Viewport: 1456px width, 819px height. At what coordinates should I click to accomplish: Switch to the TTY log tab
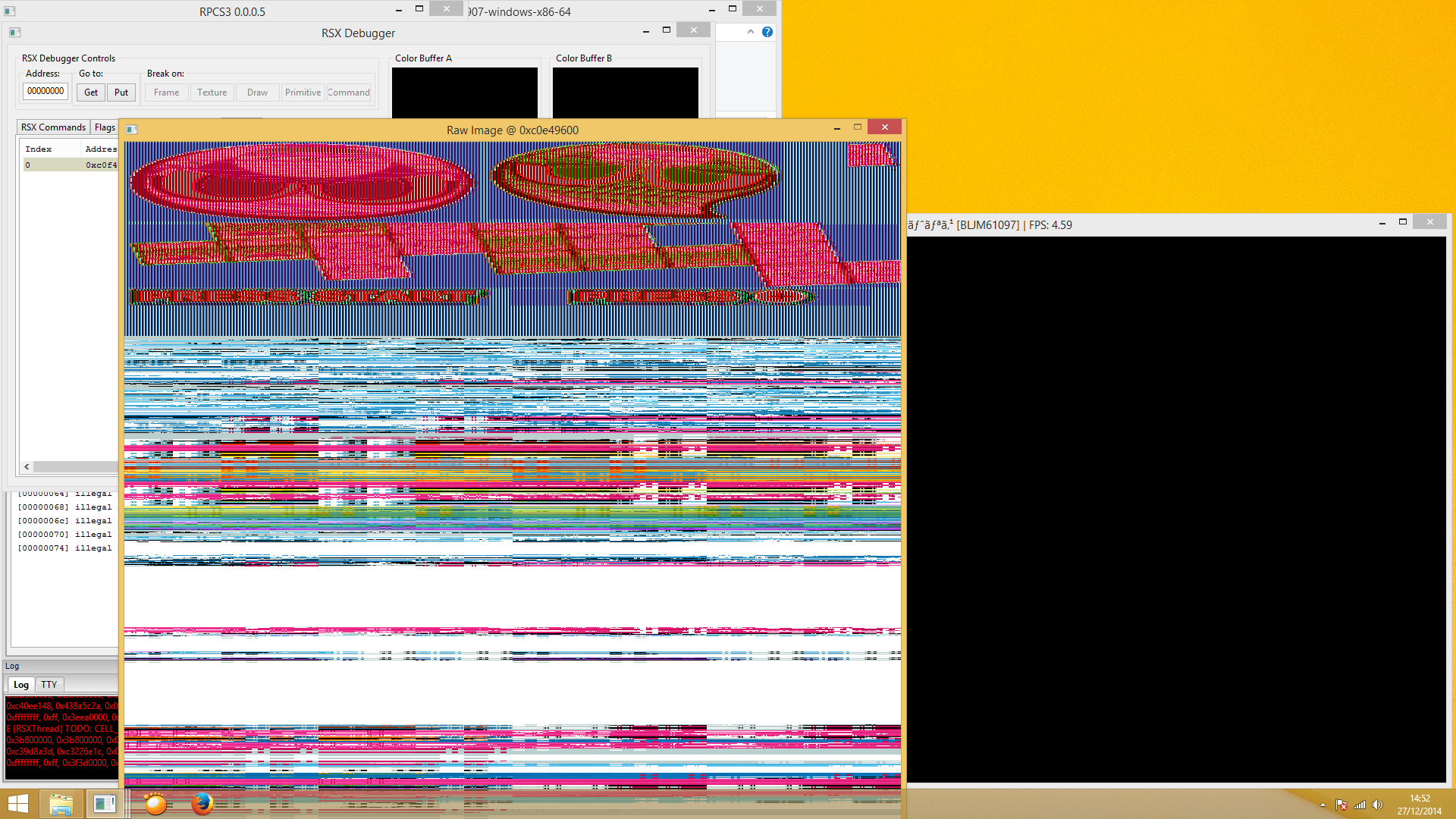(x=49, y=684)
